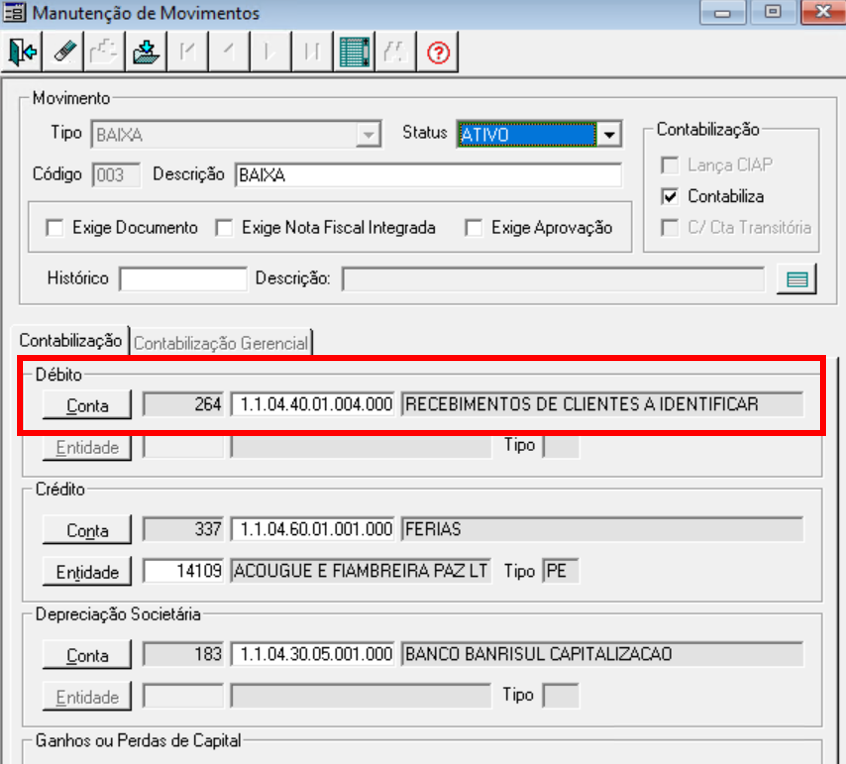The image size is (846, 764).
Task: Click Crédito account code 1.1.04.60.01.001.000 field
Action: tap(313, 529)
